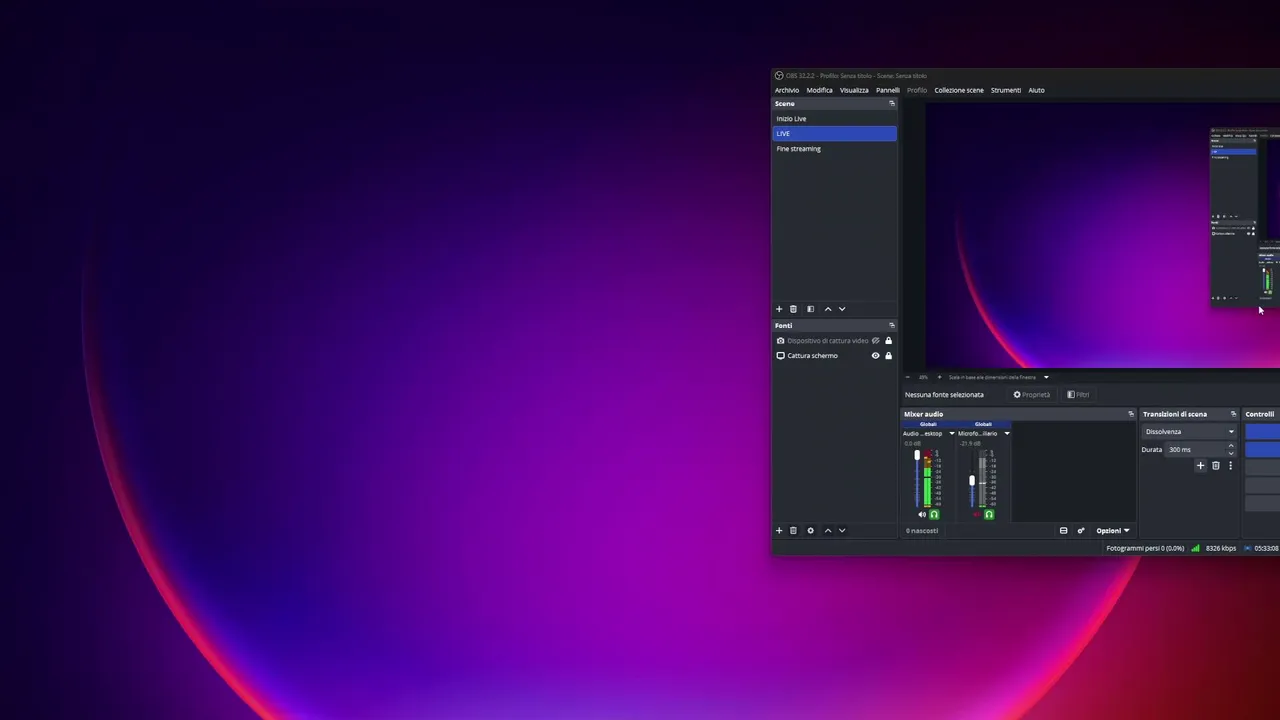
Task: Remove the scene transition with its trash icon
Action: tap(1216, 466)
